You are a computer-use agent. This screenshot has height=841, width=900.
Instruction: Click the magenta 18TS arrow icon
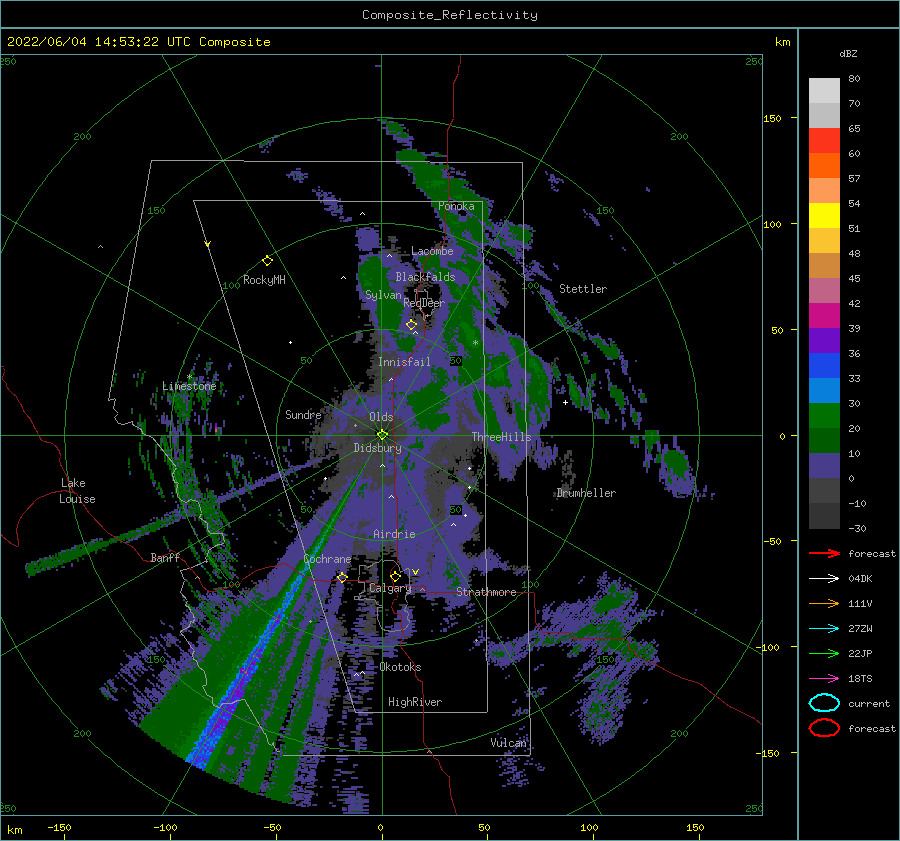point(824,679)
